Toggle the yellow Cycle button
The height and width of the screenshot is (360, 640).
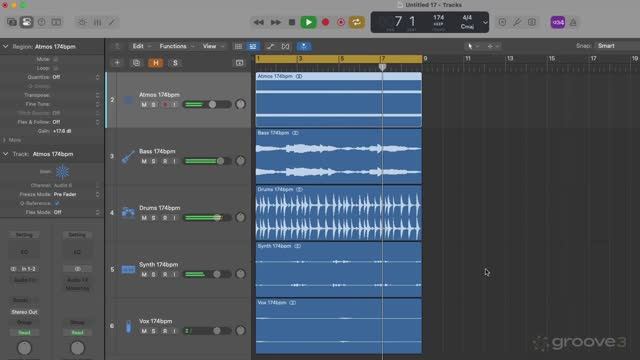pos(356,22)
